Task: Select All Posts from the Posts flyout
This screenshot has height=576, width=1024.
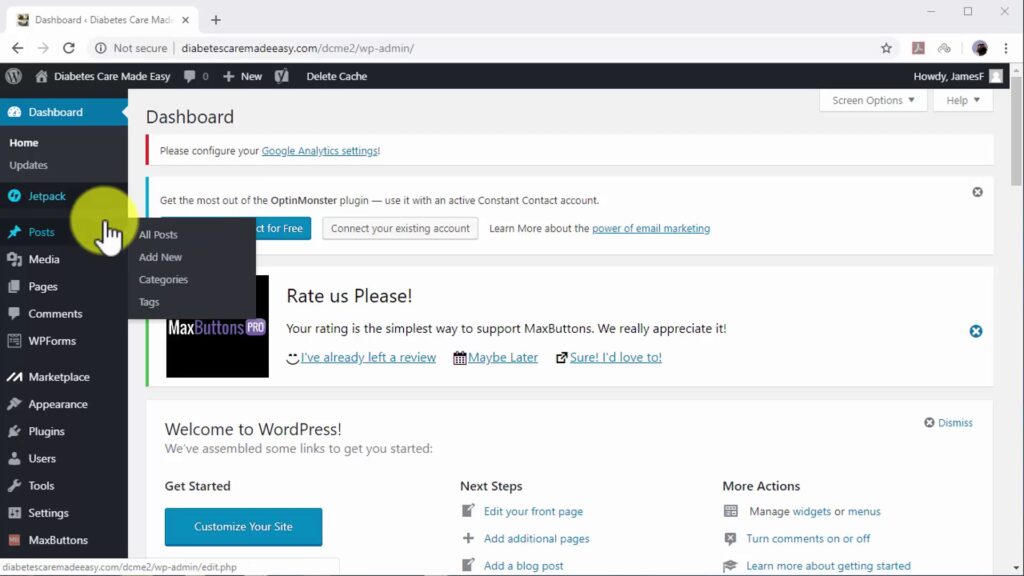Action: point(158,234)
